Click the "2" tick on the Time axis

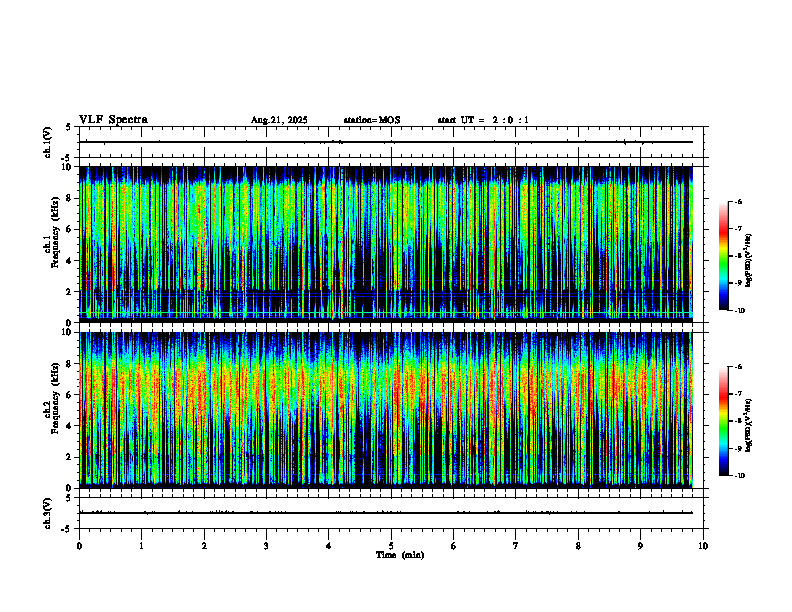(204, 546)
